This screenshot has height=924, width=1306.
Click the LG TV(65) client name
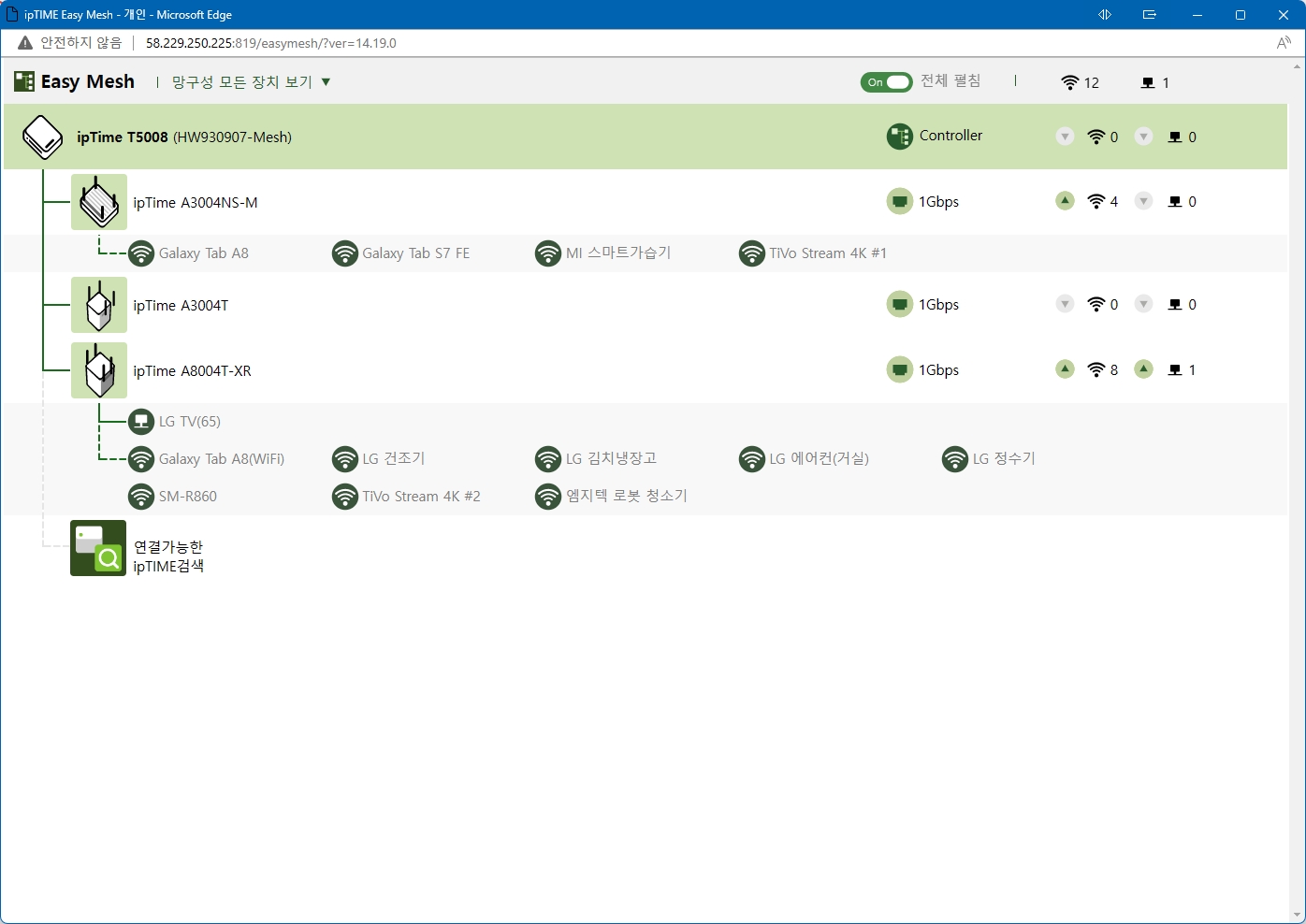[190, 422]
